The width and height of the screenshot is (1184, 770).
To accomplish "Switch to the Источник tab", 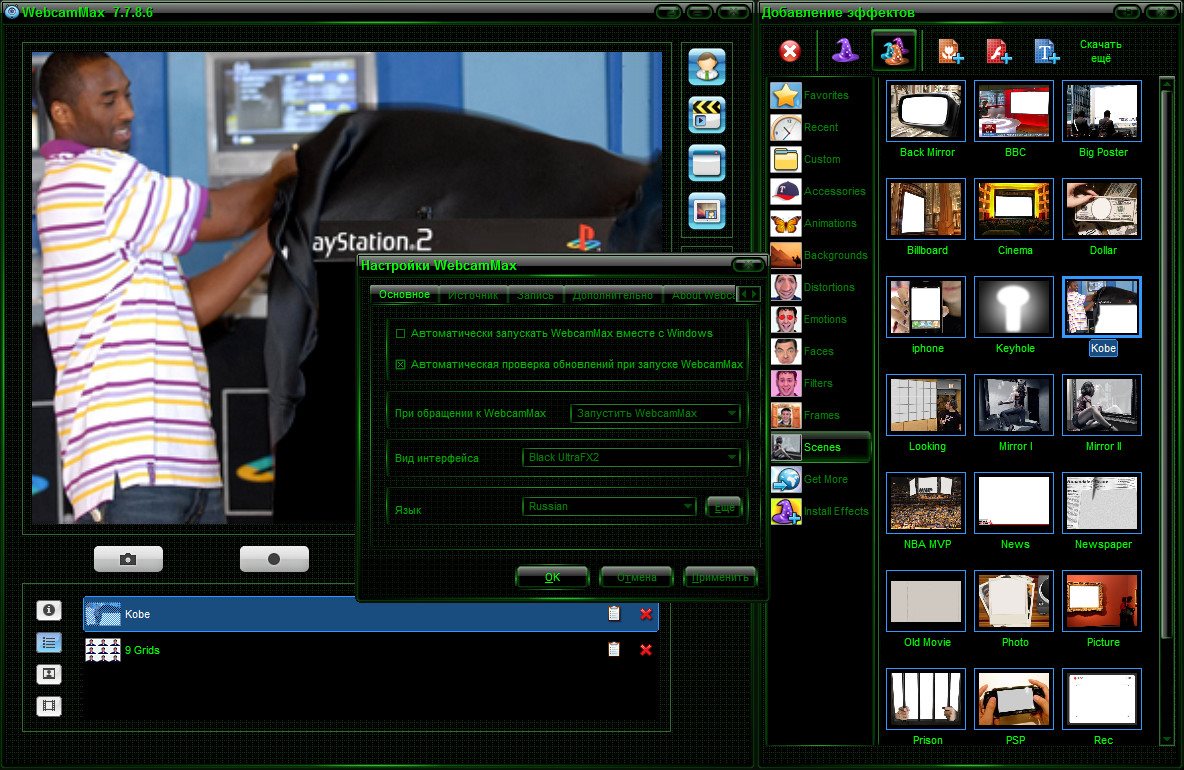I will coord(473,294).
